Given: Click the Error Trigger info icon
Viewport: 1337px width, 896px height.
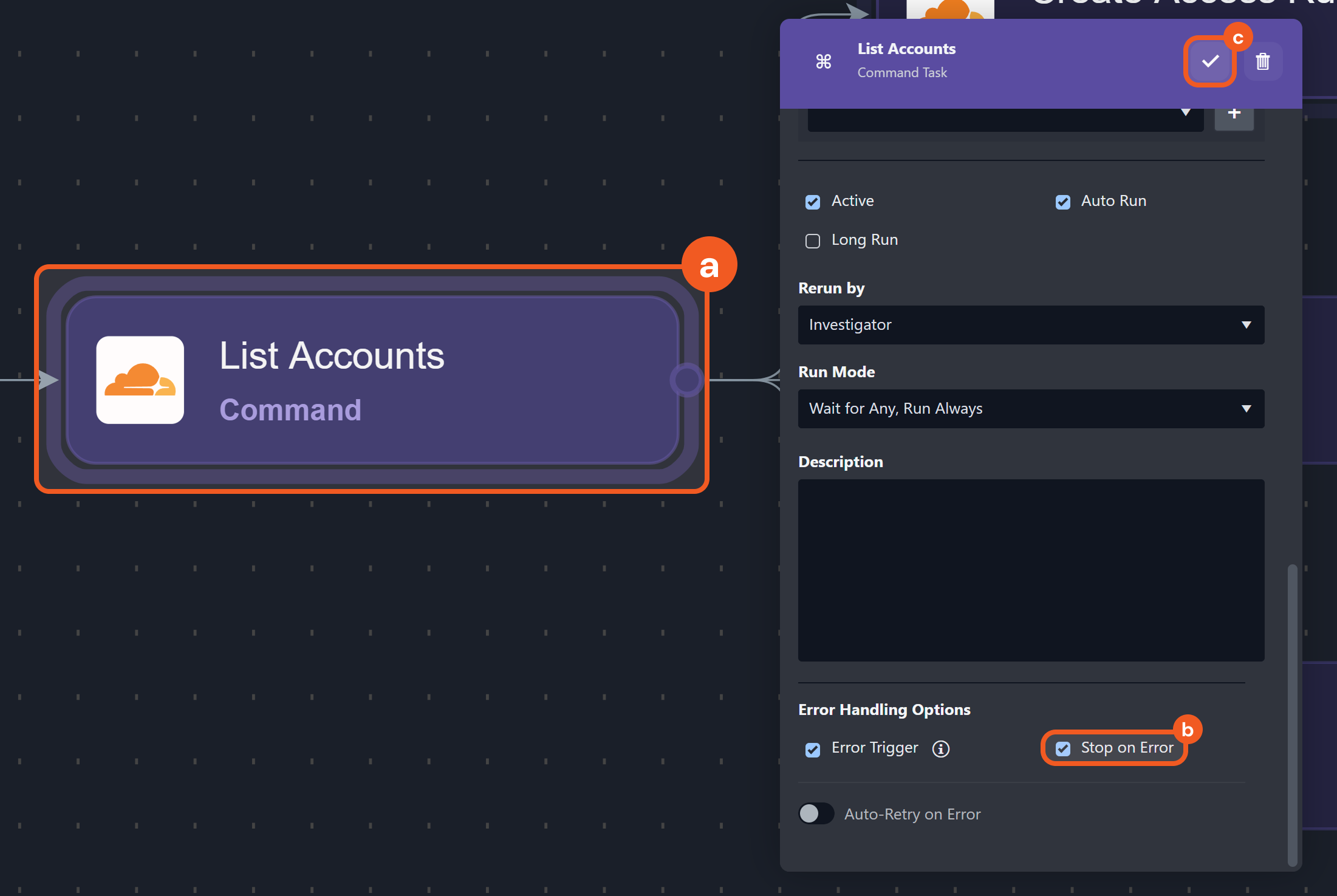Looking at the screenshot, I should [940, 749].
